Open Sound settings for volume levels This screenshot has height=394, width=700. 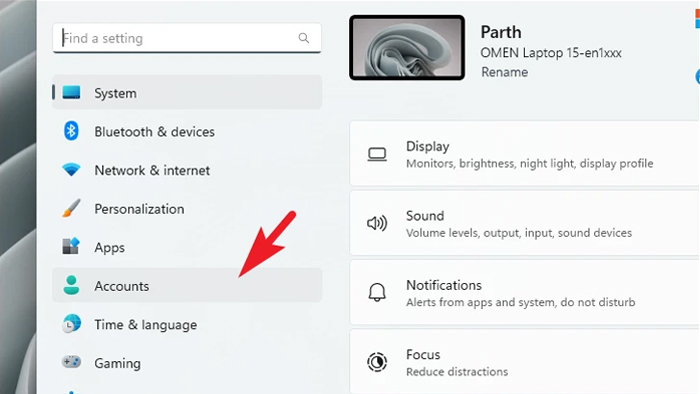[x=525, y=223]
